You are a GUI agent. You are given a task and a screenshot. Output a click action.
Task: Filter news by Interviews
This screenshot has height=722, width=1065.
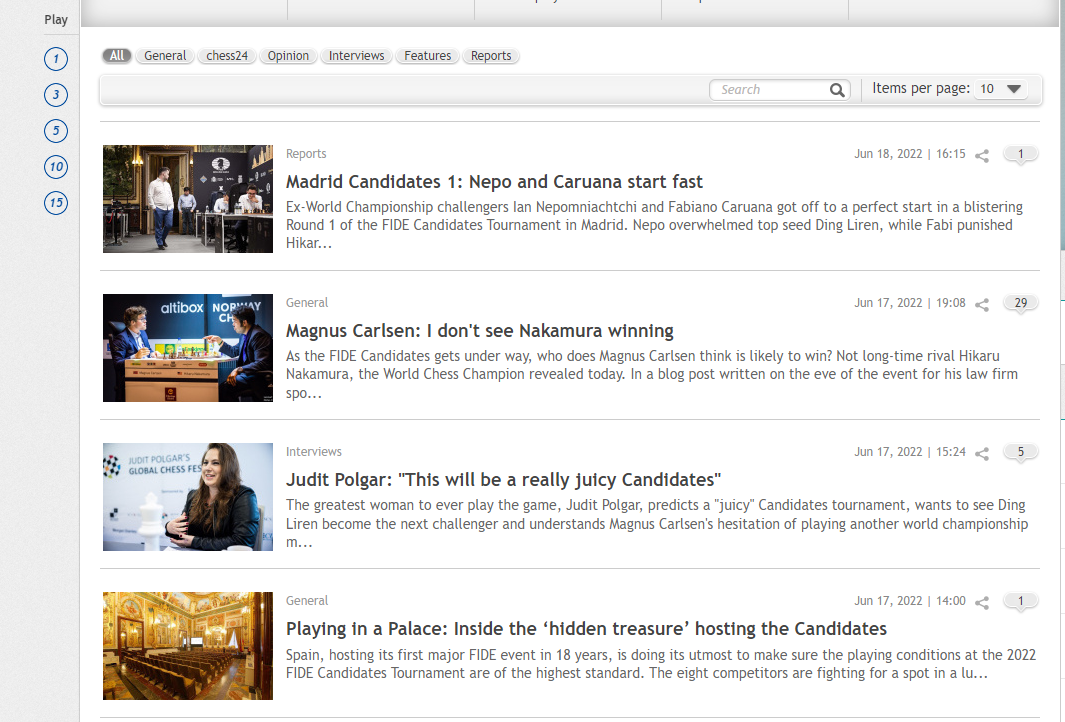pyautogui.click(x=357, y=56)
